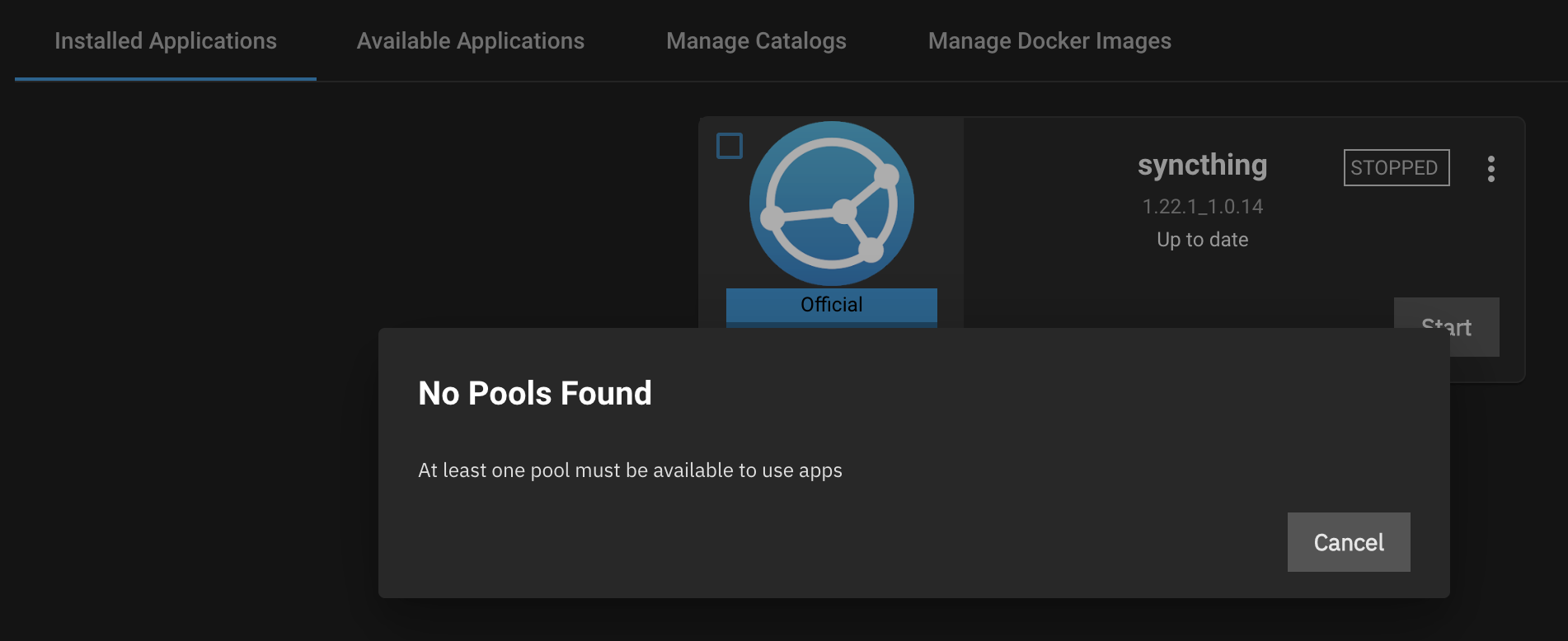The height and width of the screenshot is (641, 1568).
Task: Click the 'No Pools Found' dialog title
Action: [x=535, y=394]
